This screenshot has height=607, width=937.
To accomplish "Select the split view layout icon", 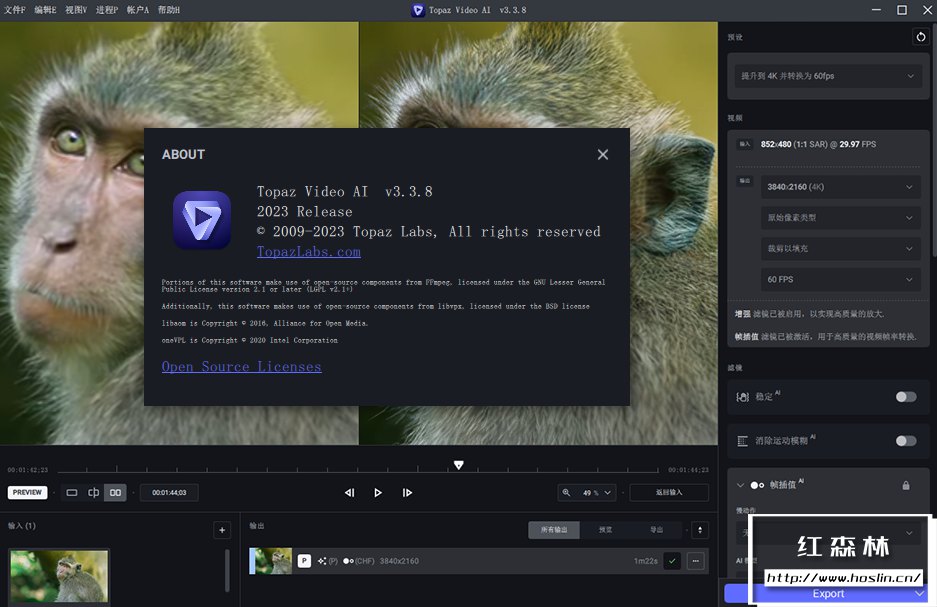I will click(93, 492).
